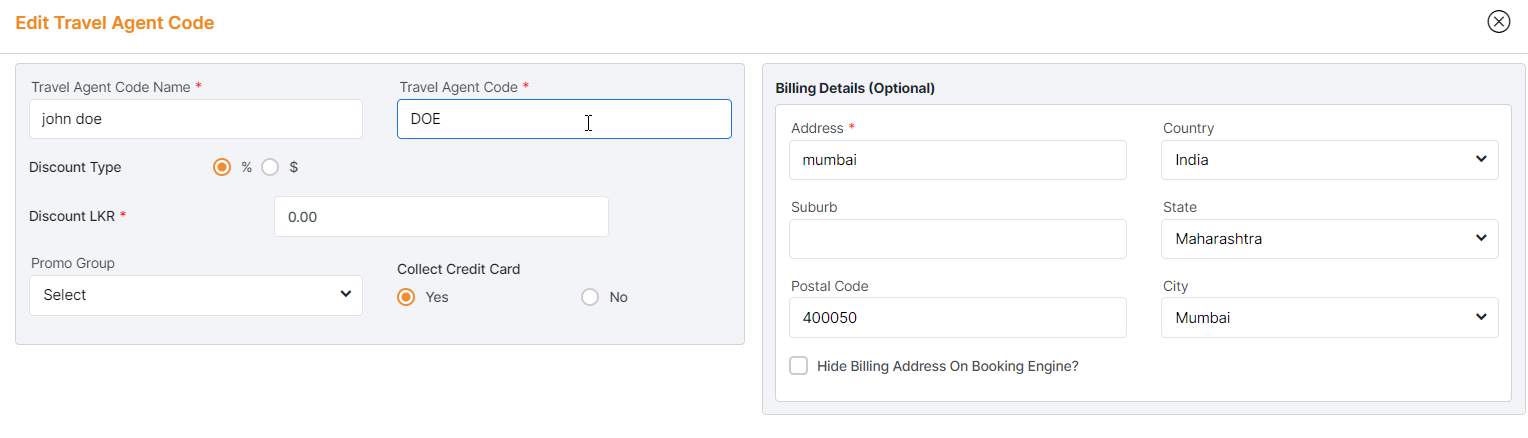Image resolution: width=1528 pixels, height=438 pixels.
Task: Close the Edit Travel Agent Code dialog
Action: (1498, 22)
